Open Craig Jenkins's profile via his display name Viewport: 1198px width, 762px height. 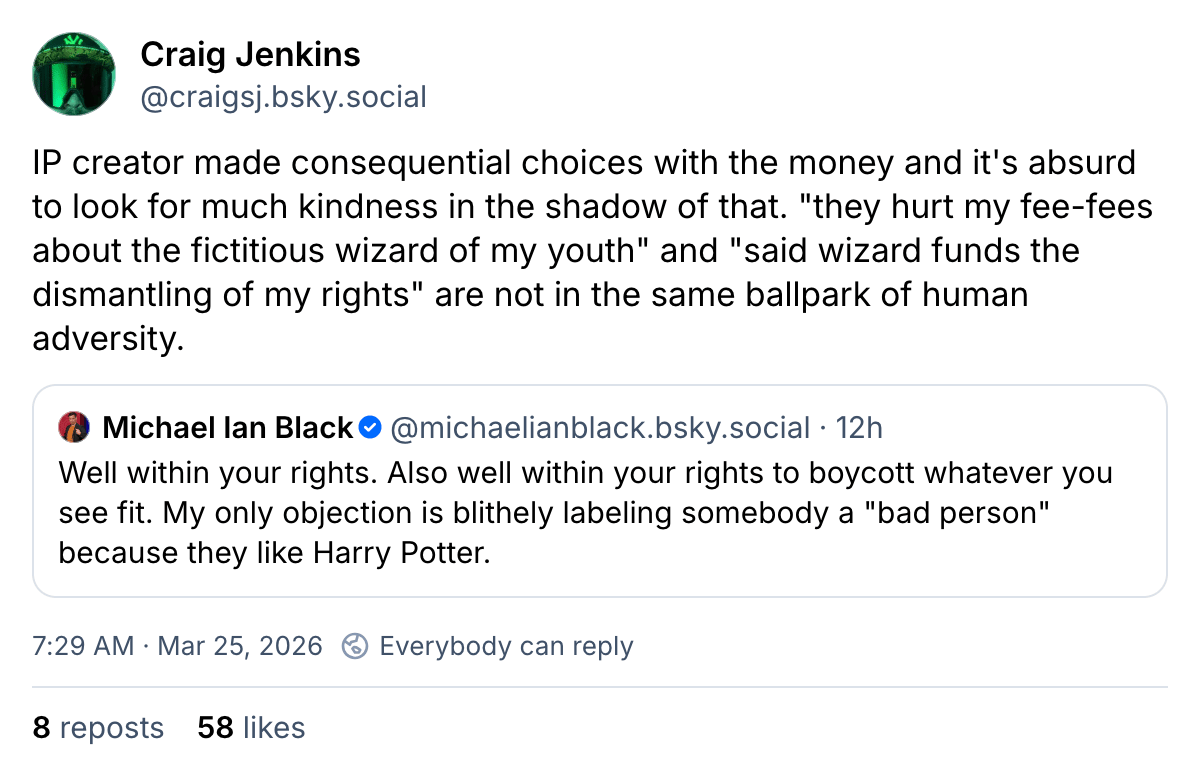251,55
